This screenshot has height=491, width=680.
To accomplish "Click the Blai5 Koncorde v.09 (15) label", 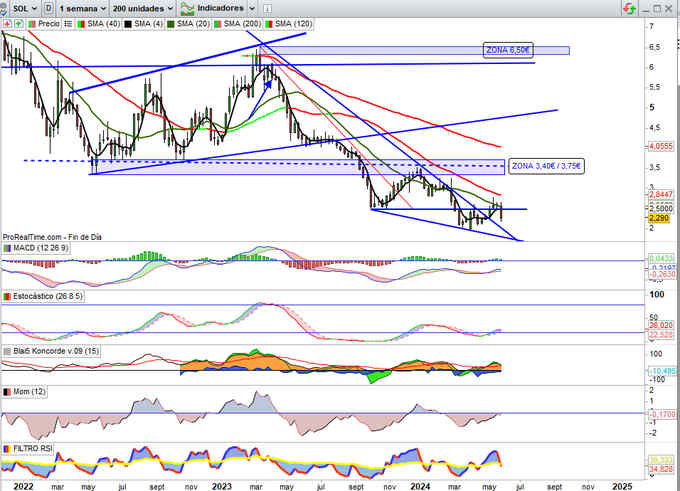I will [56, 350].
